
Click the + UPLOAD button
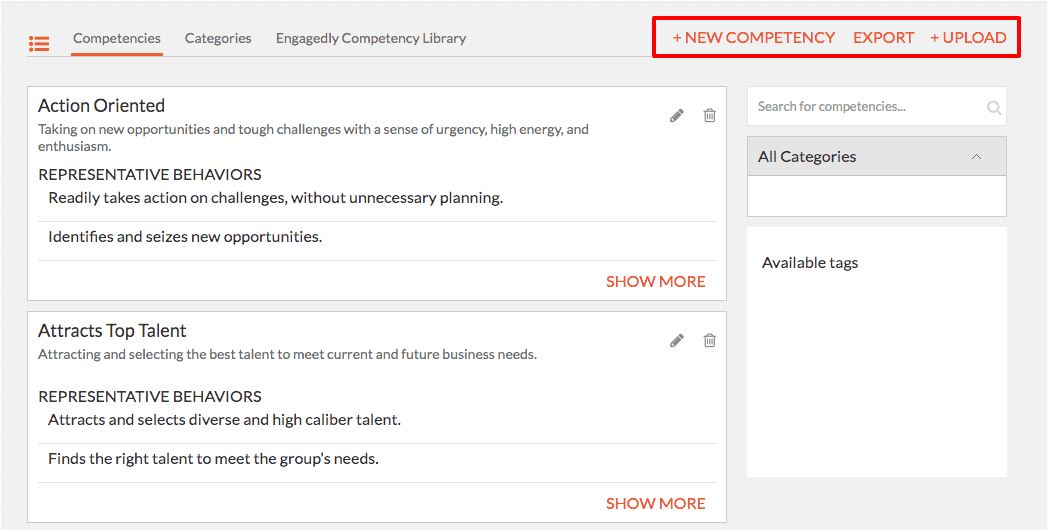click(x=968, y=37)
